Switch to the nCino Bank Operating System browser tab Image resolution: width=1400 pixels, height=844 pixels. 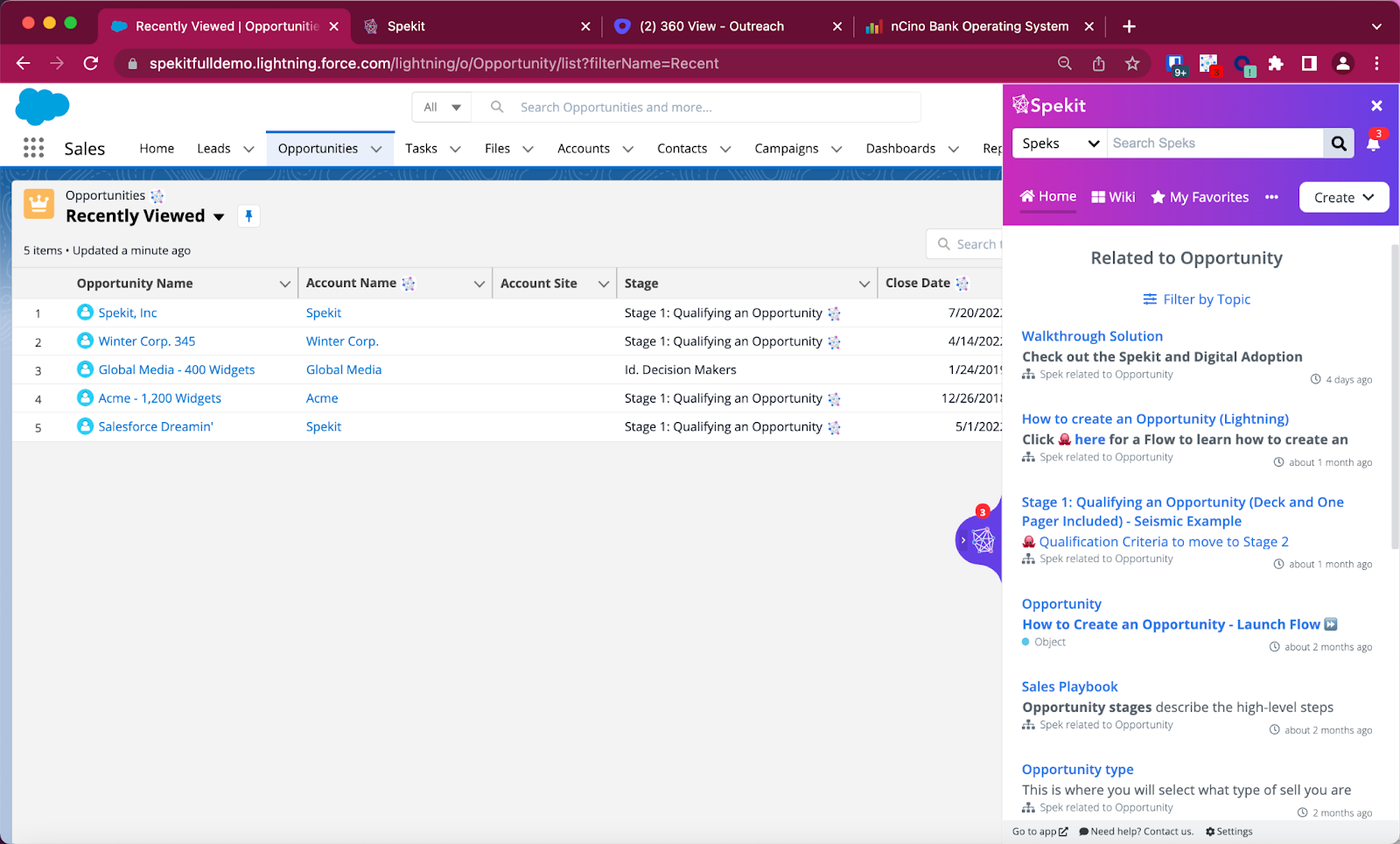pyautogui.click(x=979, y=26)
